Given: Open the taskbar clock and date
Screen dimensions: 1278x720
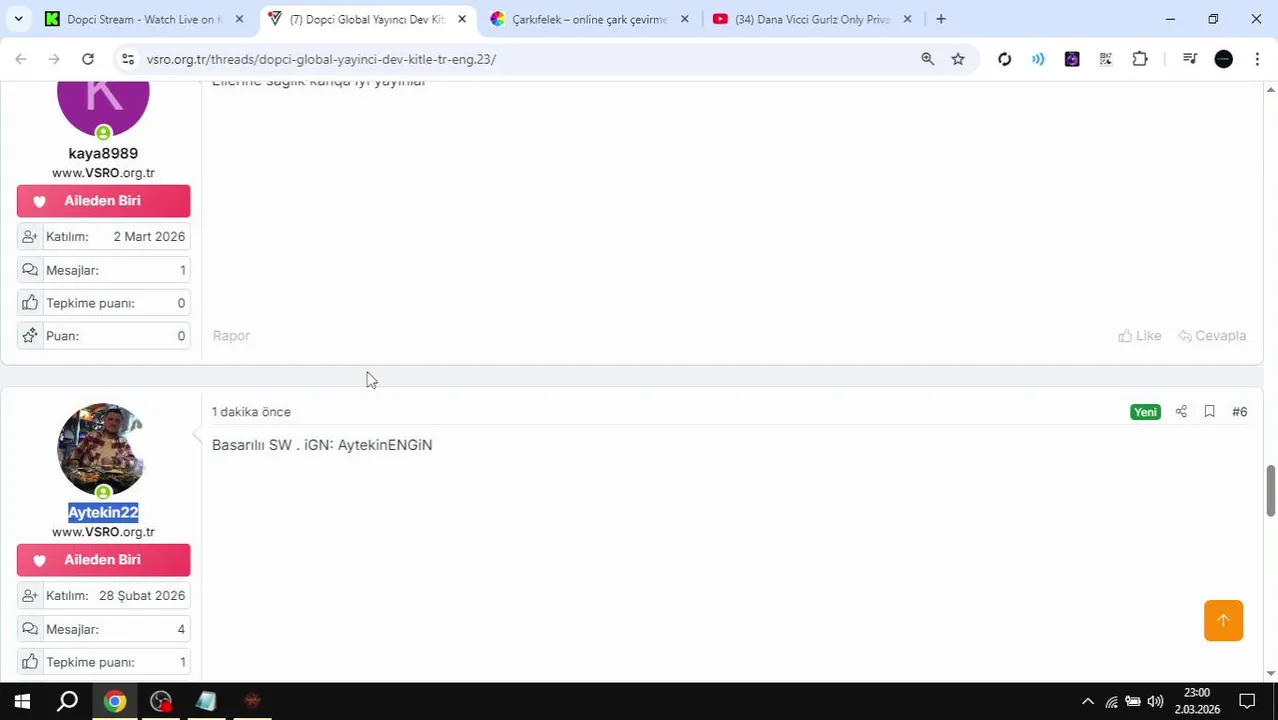Looking at the screenshot, I should (x=1196, y=701).
